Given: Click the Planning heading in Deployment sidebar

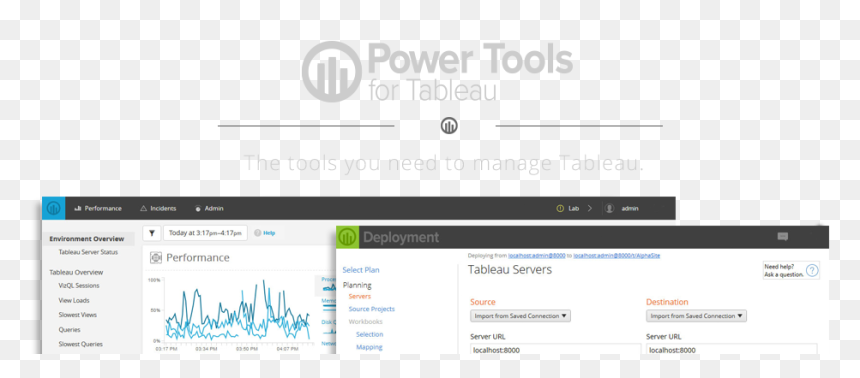Looking at the screenshot, I should point(357,285).
